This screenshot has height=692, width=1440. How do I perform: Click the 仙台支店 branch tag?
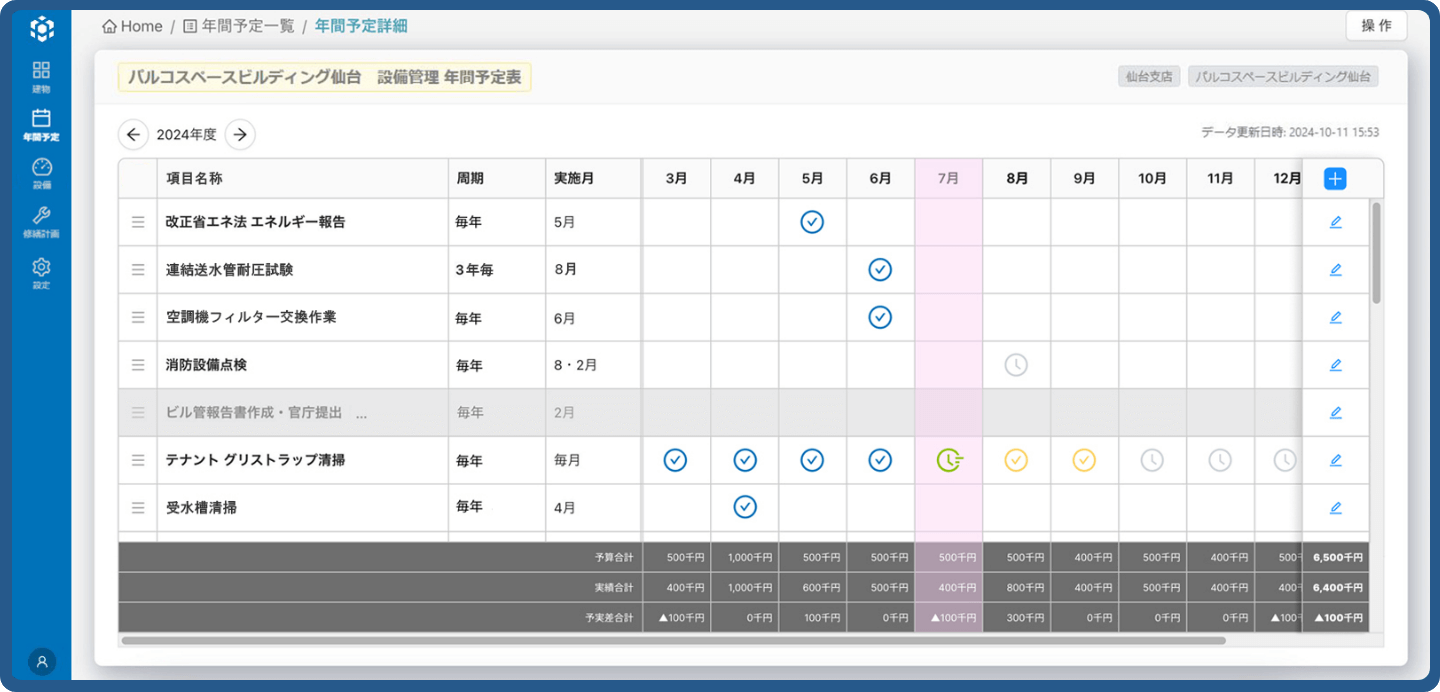pyautogui.click(x=1149, y=77)
